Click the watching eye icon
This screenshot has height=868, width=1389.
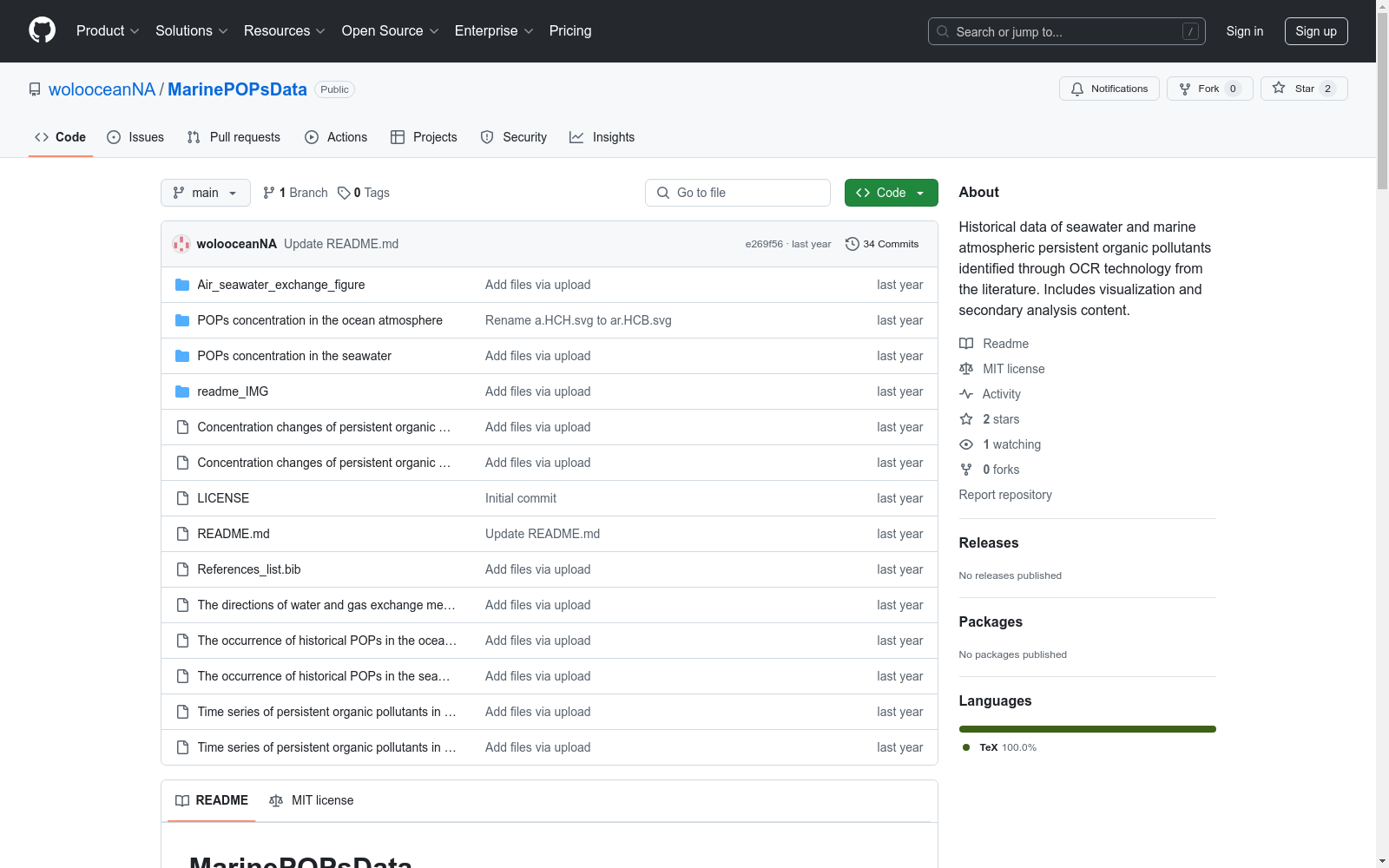tap(966, 444)
